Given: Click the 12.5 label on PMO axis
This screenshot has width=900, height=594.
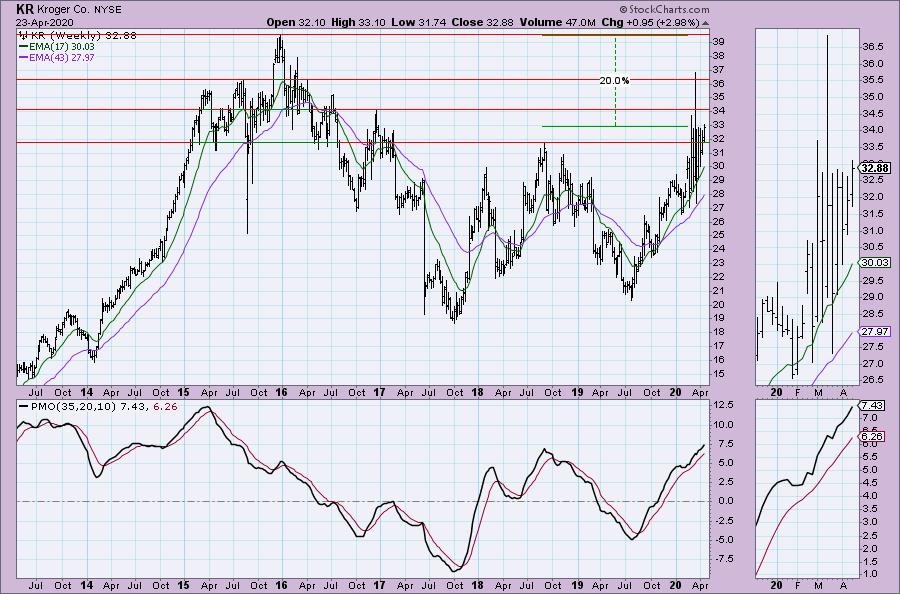Looking at the screenshot, I should point(725,405).
